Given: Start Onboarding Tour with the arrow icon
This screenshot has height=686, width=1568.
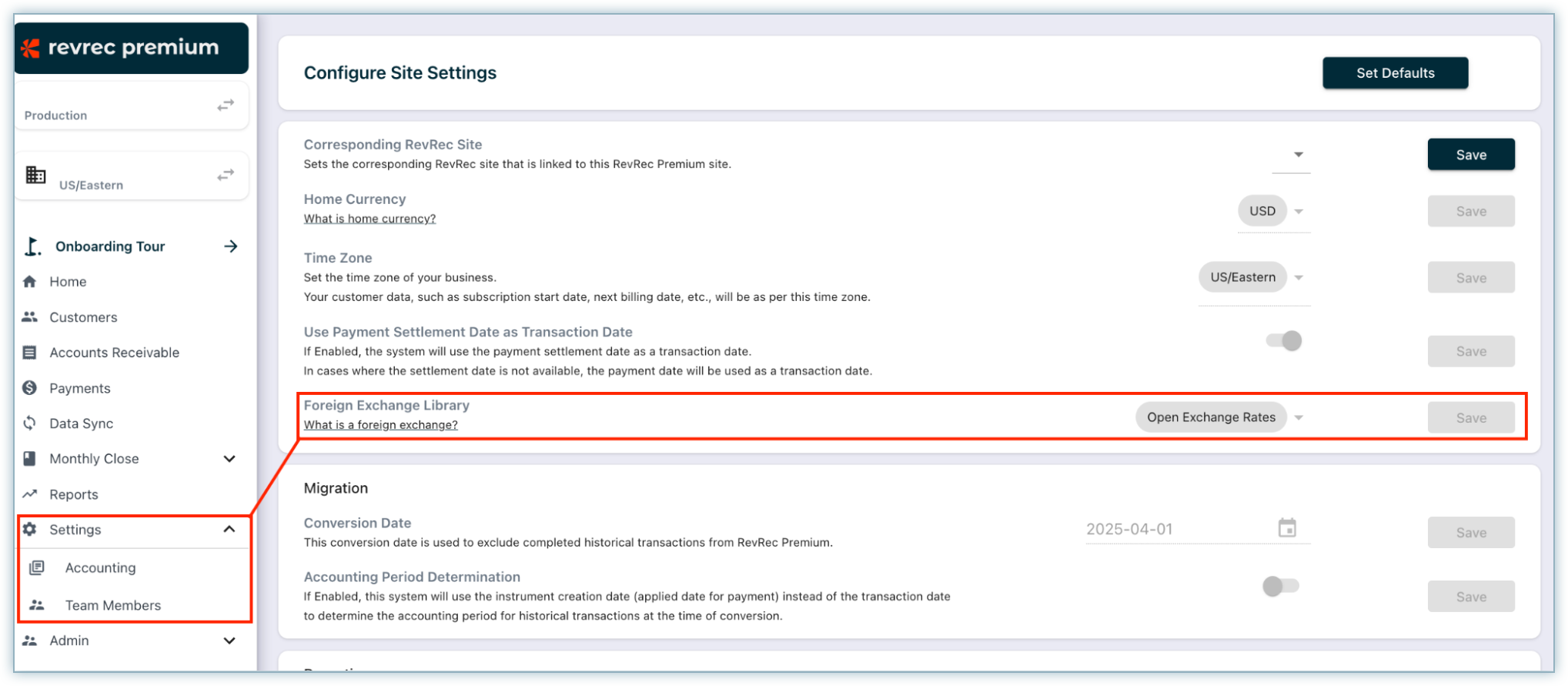Looking at the screenshot, I should tap(230, 246).
